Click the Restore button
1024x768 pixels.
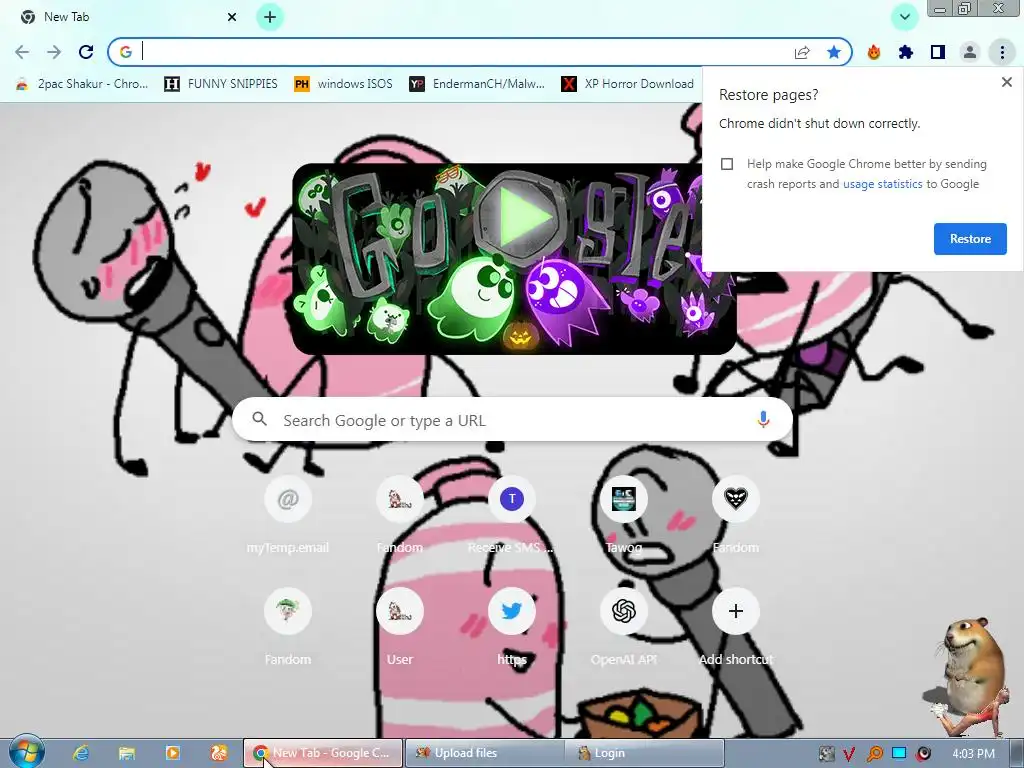[x=970, y=238]
